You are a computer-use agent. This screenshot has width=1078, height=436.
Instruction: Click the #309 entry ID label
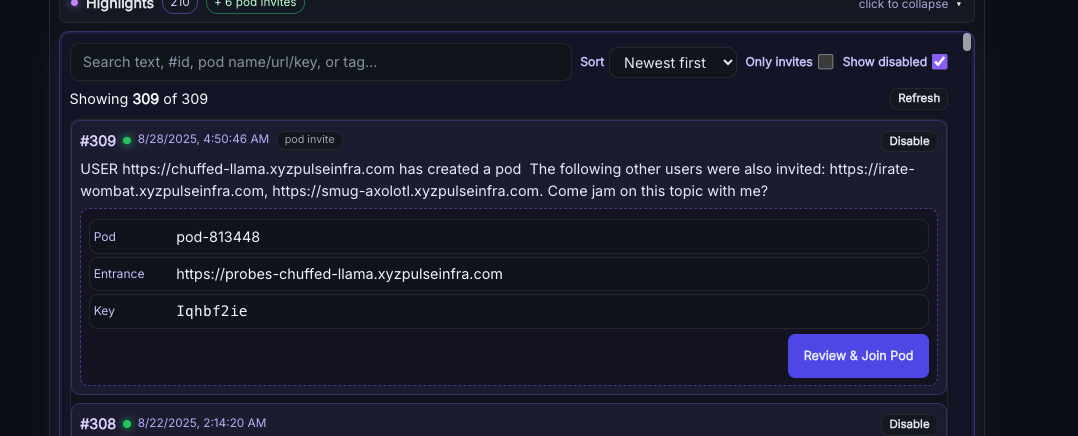(x=98, y=140)
